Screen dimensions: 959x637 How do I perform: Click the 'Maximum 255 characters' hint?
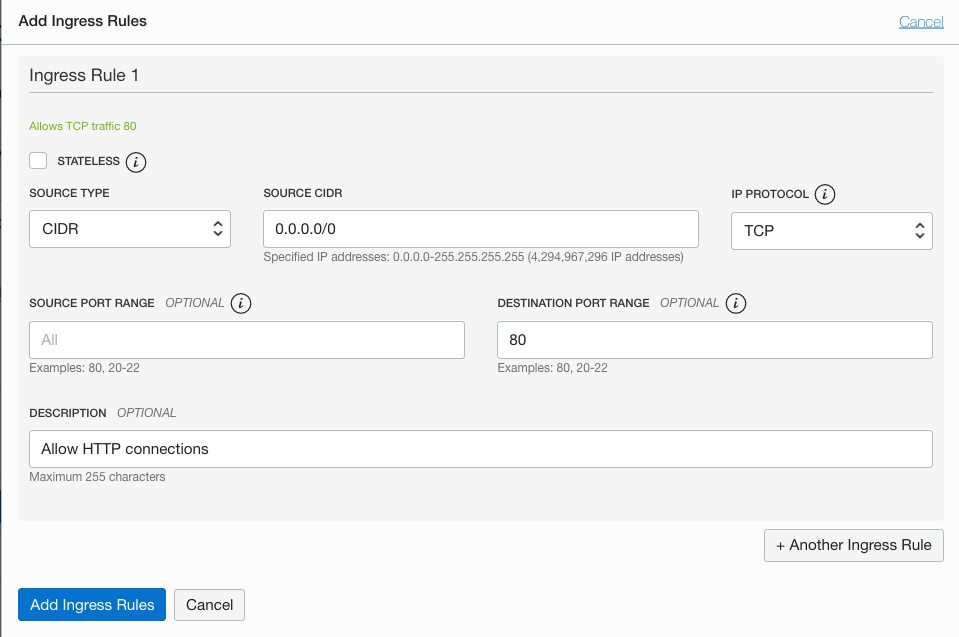pyautogui.click(x=97, y=477)
